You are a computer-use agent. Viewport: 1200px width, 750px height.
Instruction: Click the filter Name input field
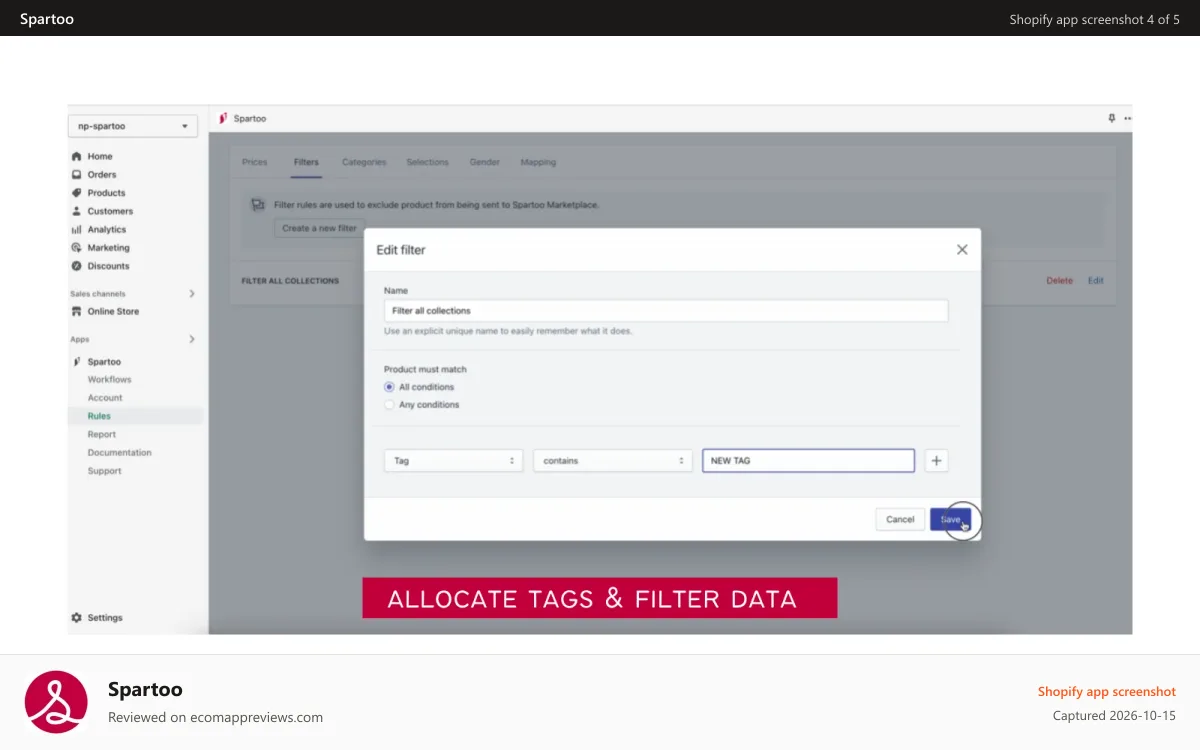666,311
